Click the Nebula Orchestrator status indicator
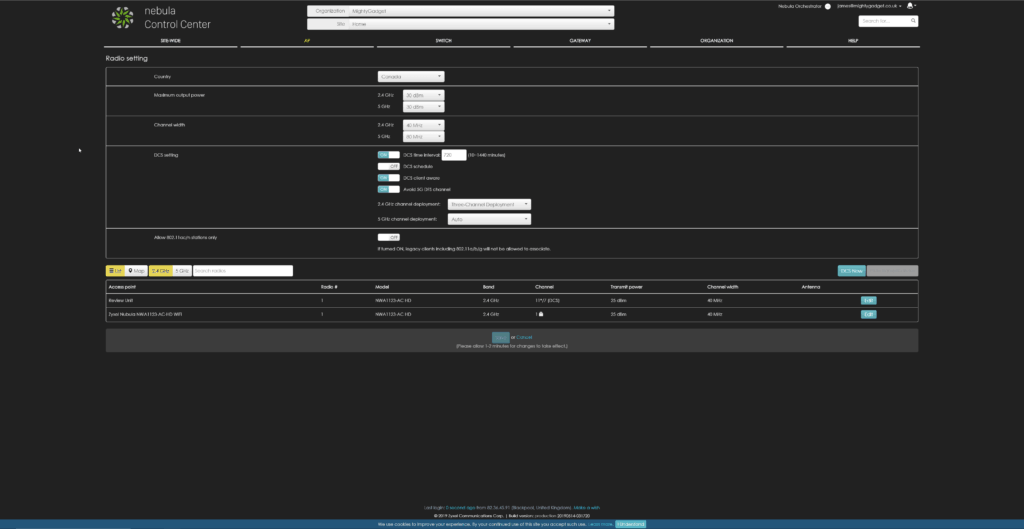The height and width of the screenshot is (529, 1024). [x=827, y=6]
